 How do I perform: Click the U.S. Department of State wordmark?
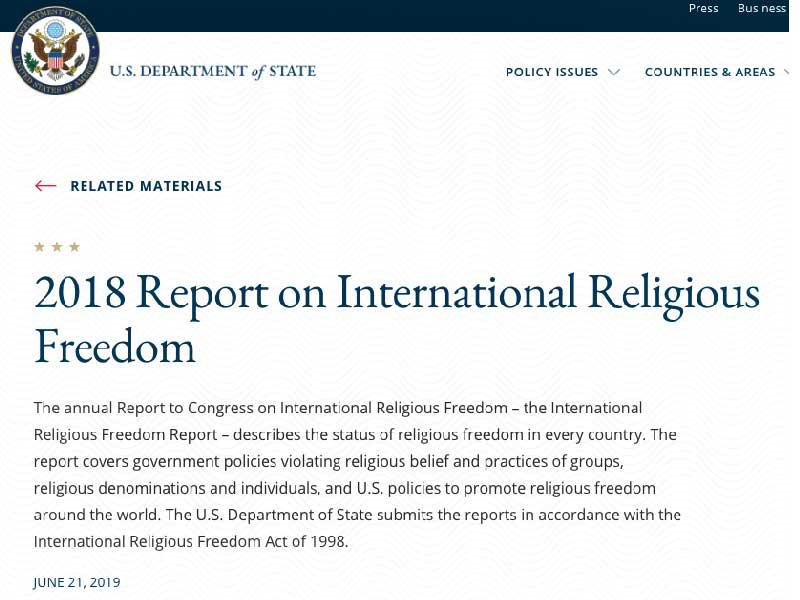pyautogui.click(x=212, y=71)
